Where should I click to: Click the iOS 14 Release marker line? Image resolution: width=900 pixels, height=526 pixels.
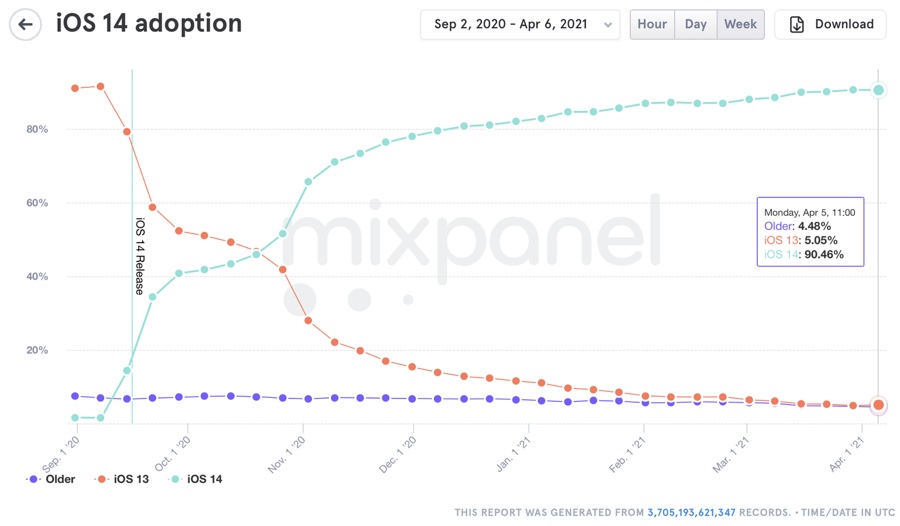coord(132,250)
